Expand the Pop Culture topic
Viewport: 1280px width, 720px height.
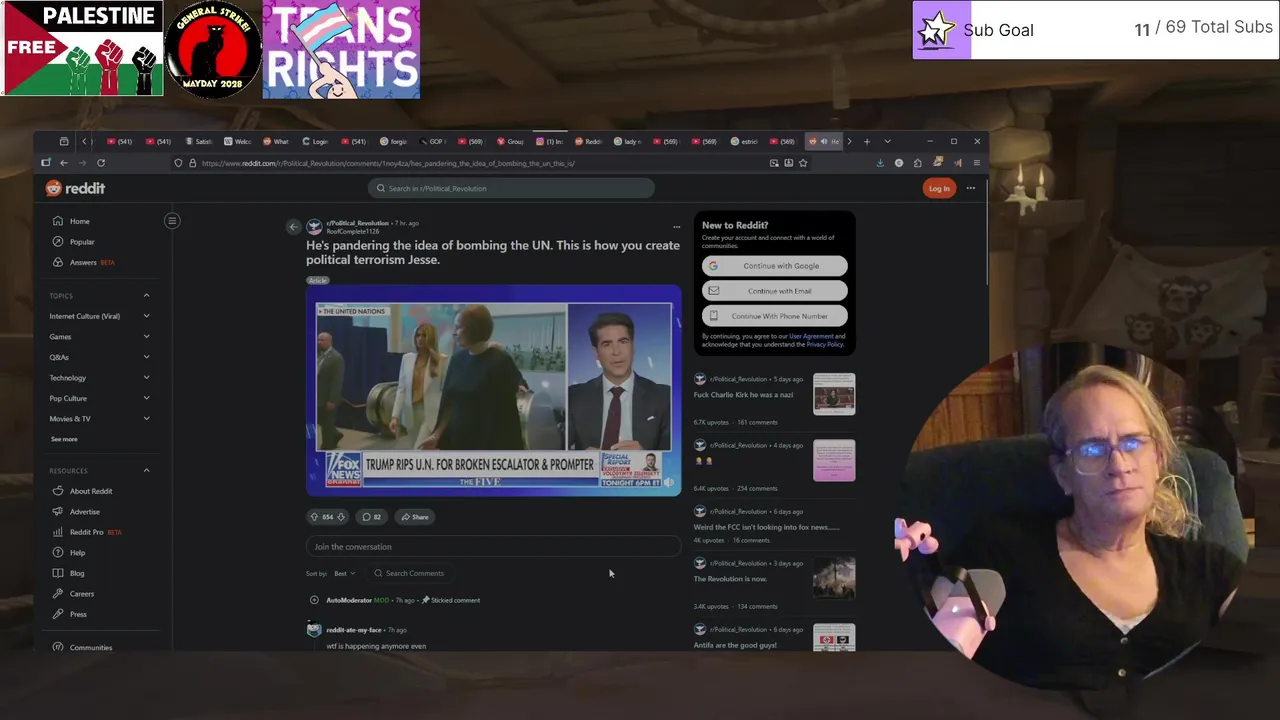click(x=146, y=398)
